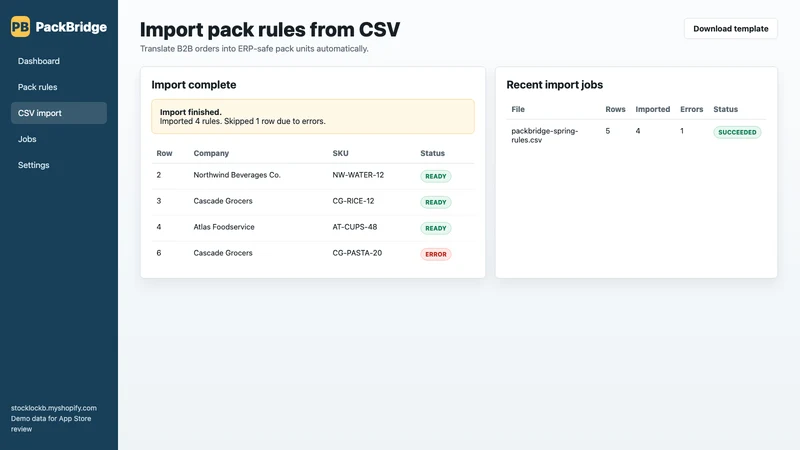800x450 pixels.
Task: Select CSV import in sidebar
Action: [59, 113]
